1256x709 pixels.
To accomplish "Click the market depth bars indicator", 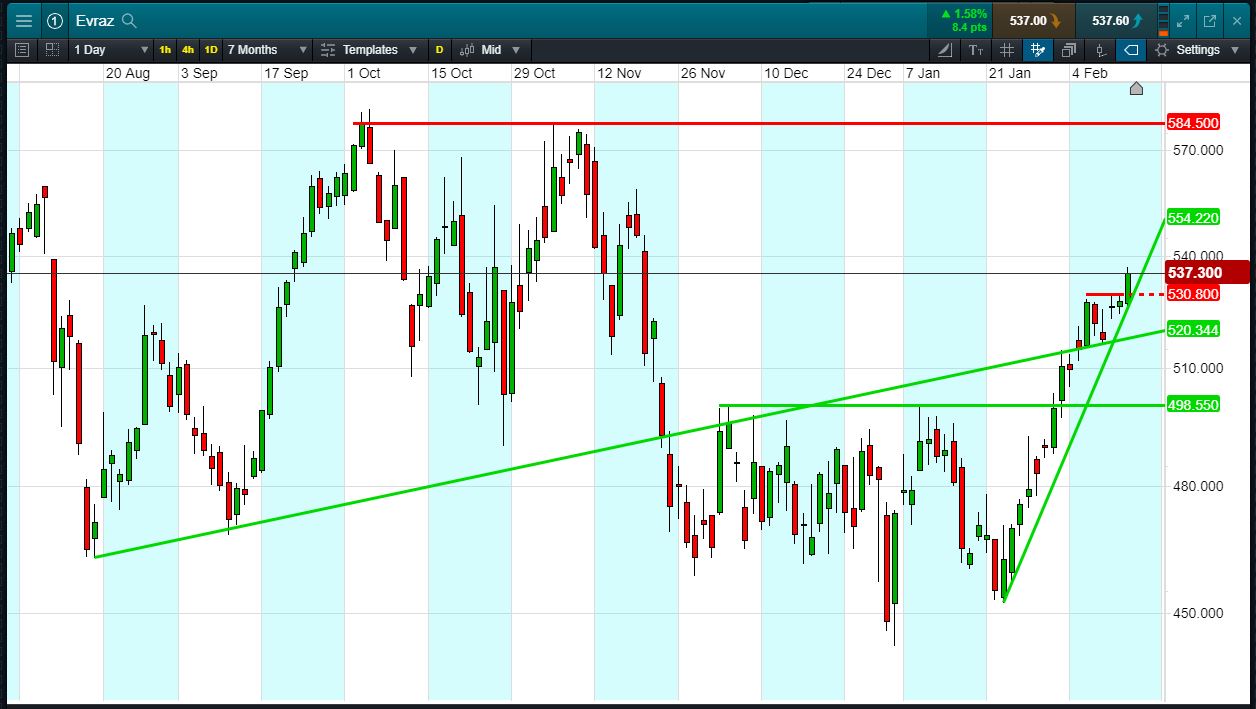I will coord(1163,20).
